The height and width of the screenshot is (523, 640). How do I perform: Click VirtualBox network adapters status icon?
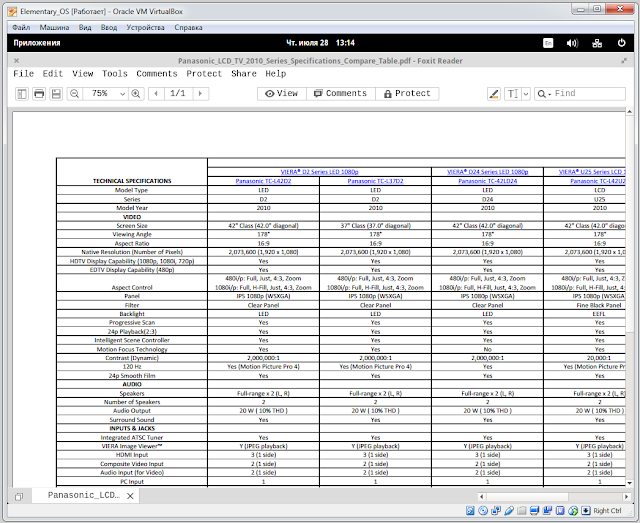pyautogui.click(x=496, y=511)
